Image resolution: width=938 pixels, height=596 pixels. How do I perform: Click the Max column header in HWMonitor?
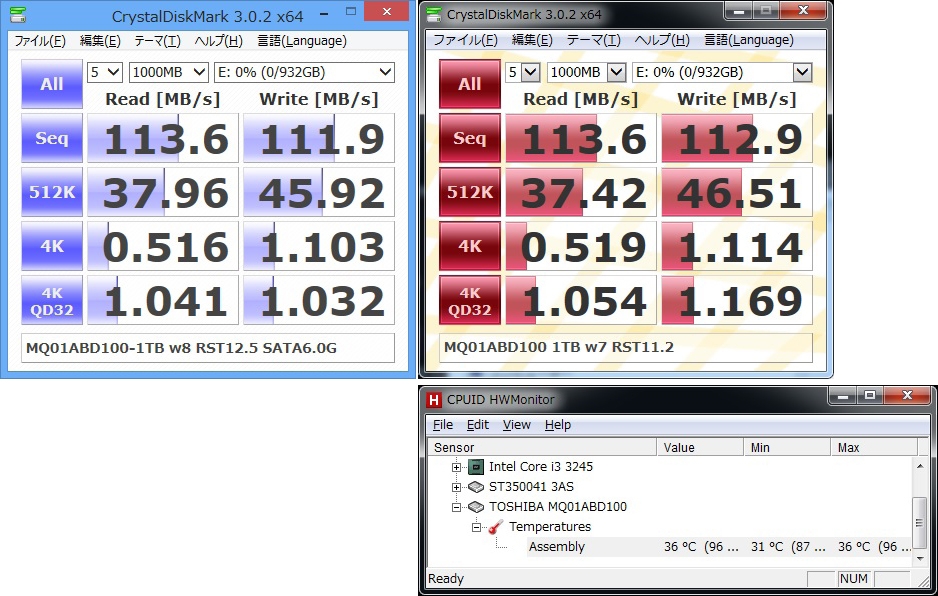coord(874,448)
